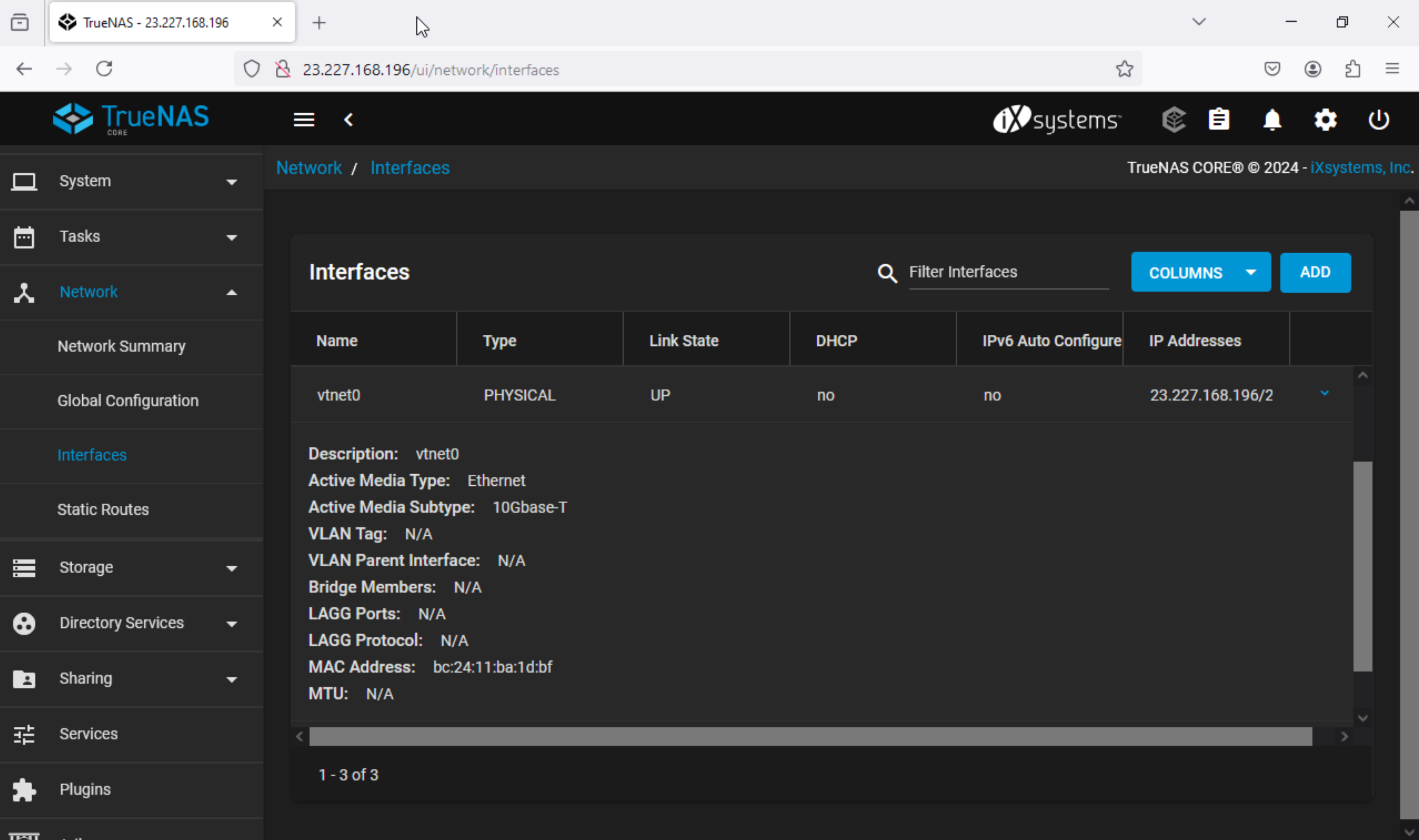Collapse the Network menu arrow
This screenshot has height=840, width=1419.
coord(232,293)
